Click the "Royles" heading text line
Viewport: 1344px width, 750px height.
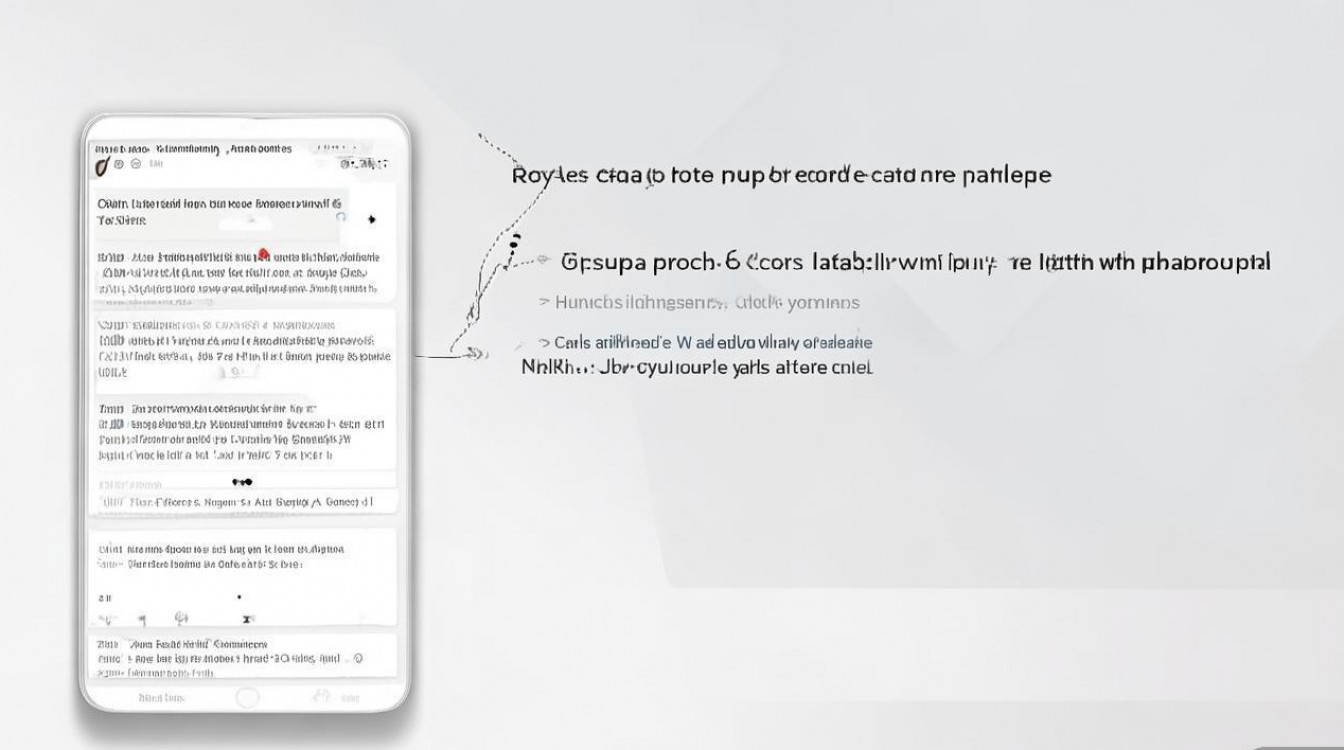(781, 175)
